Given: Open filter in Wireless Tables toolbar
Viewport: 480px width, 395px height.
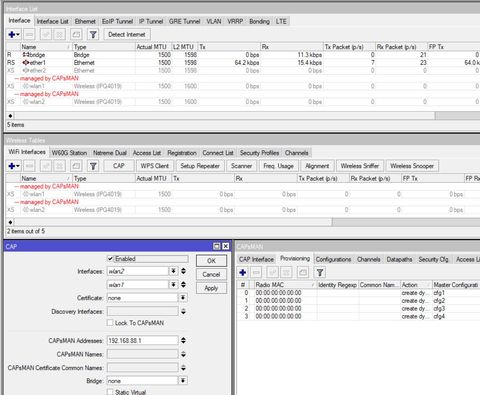Looking at the screenshot, I should pyautogui.click(x=93, y=166).
